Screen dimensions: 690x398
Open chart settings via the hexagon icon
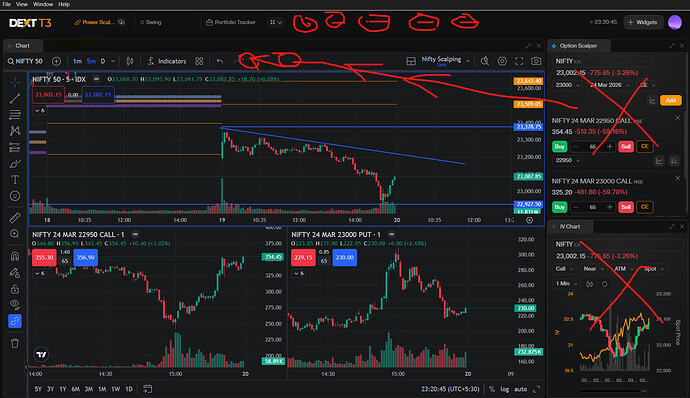[502, 61]
